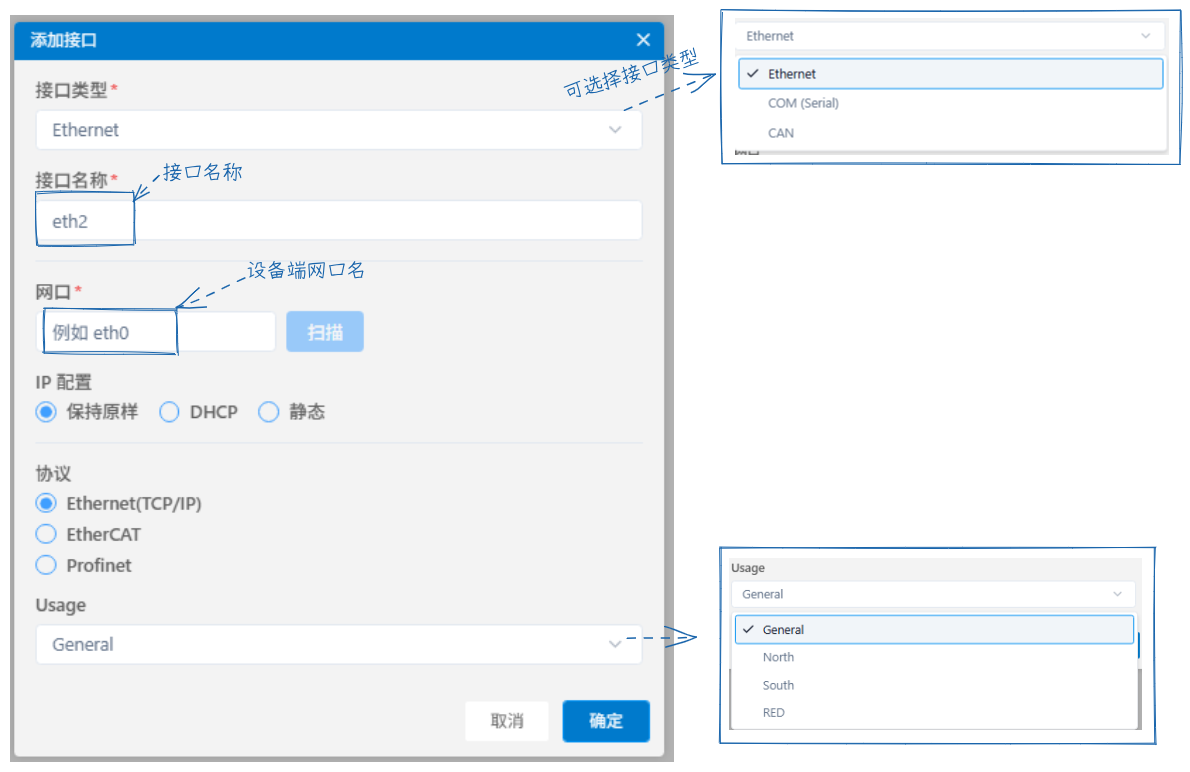Collapse the expanded General dropdown at bottom right

pyautogui.click(x=933, y=594)
